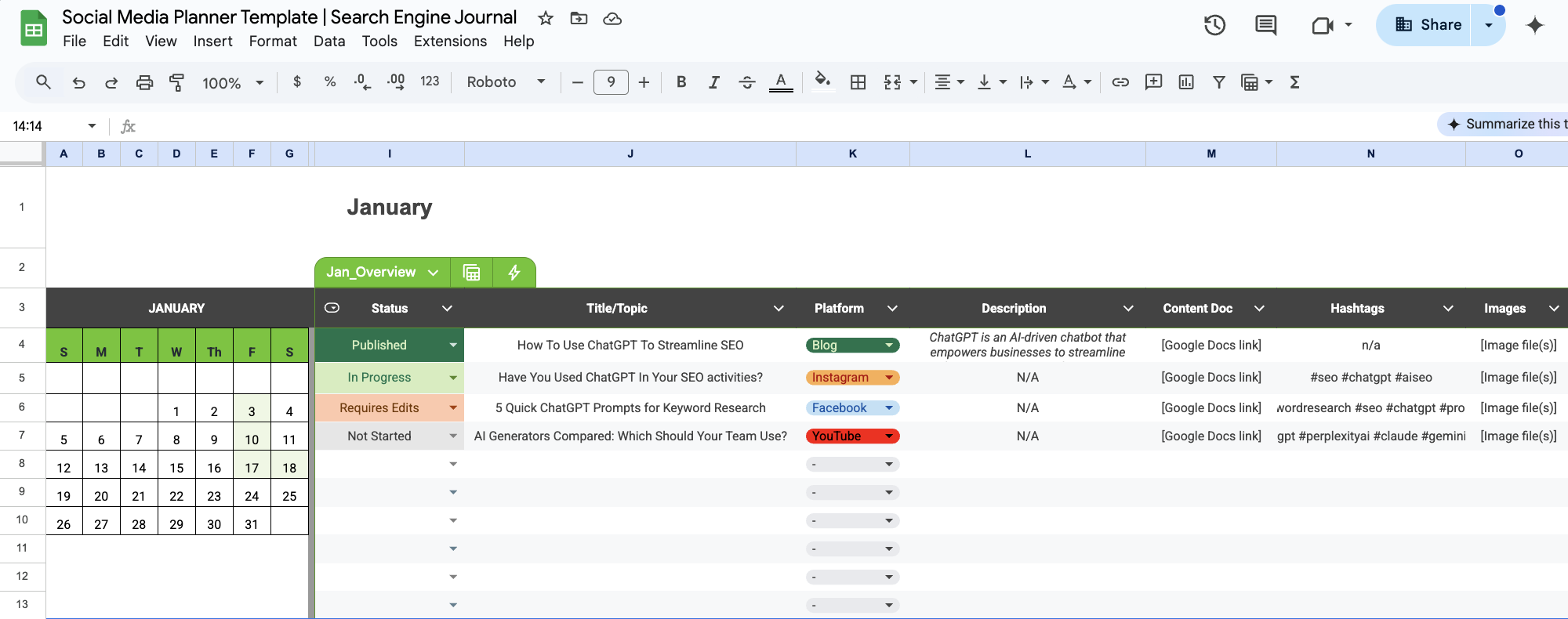1568x619 pixels.
Task: Open version history clock icon
Action: [x=1214, y=25]
